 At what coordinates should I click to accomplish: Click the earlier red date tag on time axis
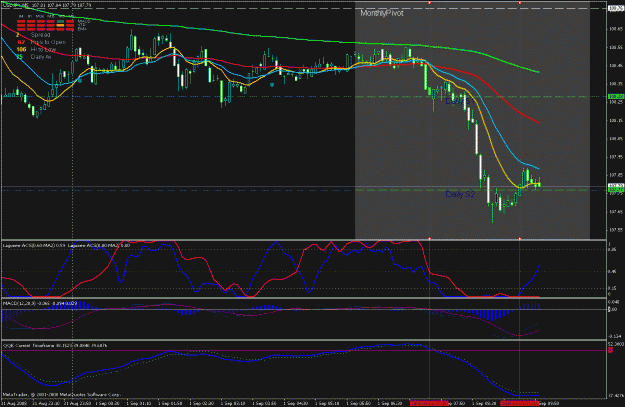tap(429, 403)
